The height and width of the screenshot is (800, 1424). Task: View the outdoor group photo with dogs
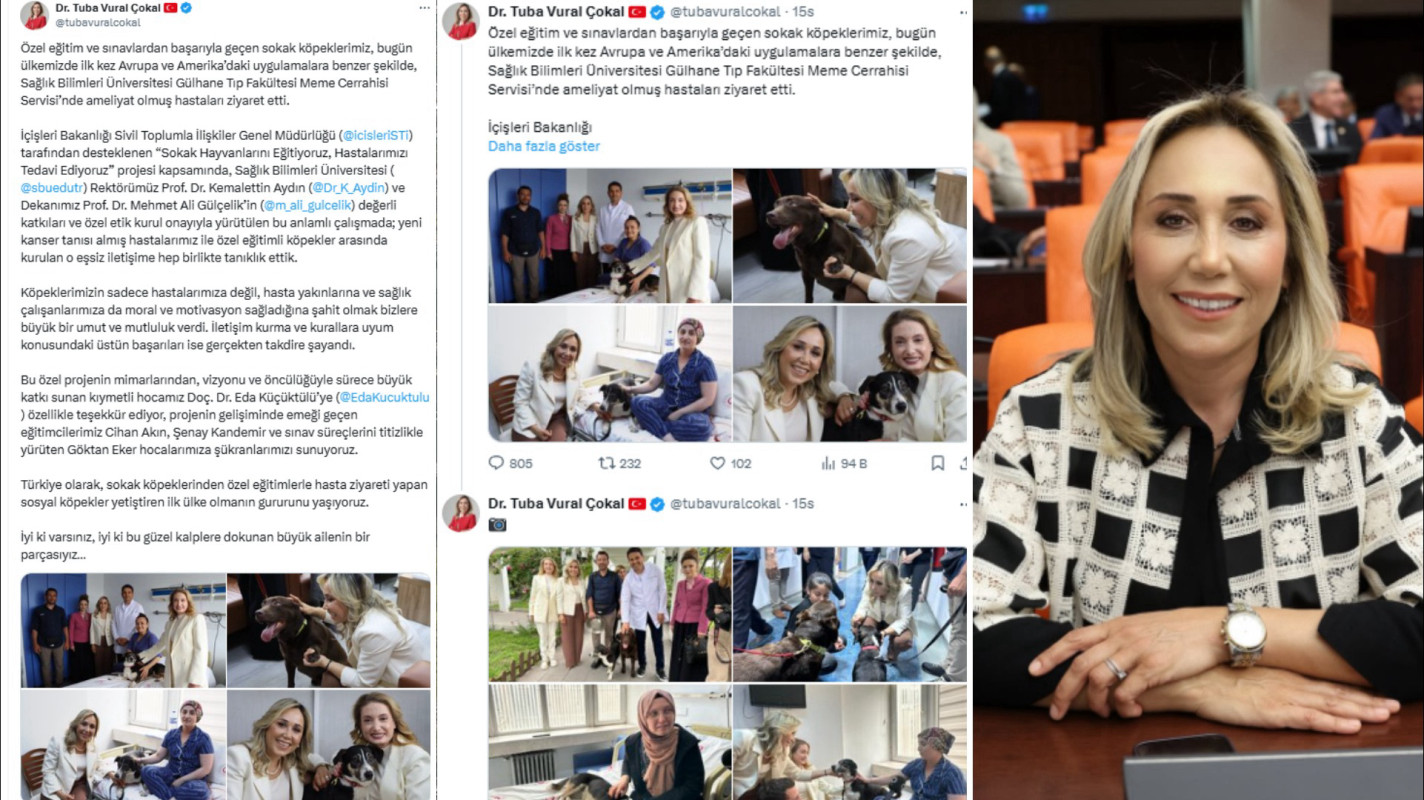(610, 614)
